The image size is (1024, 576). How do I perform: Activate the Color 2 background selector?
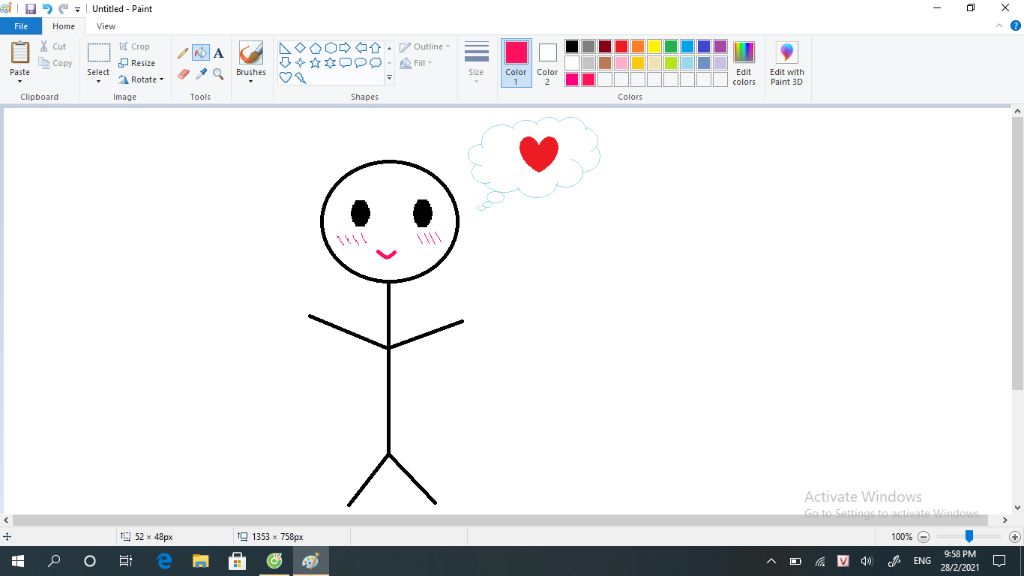tap(547, 63)
